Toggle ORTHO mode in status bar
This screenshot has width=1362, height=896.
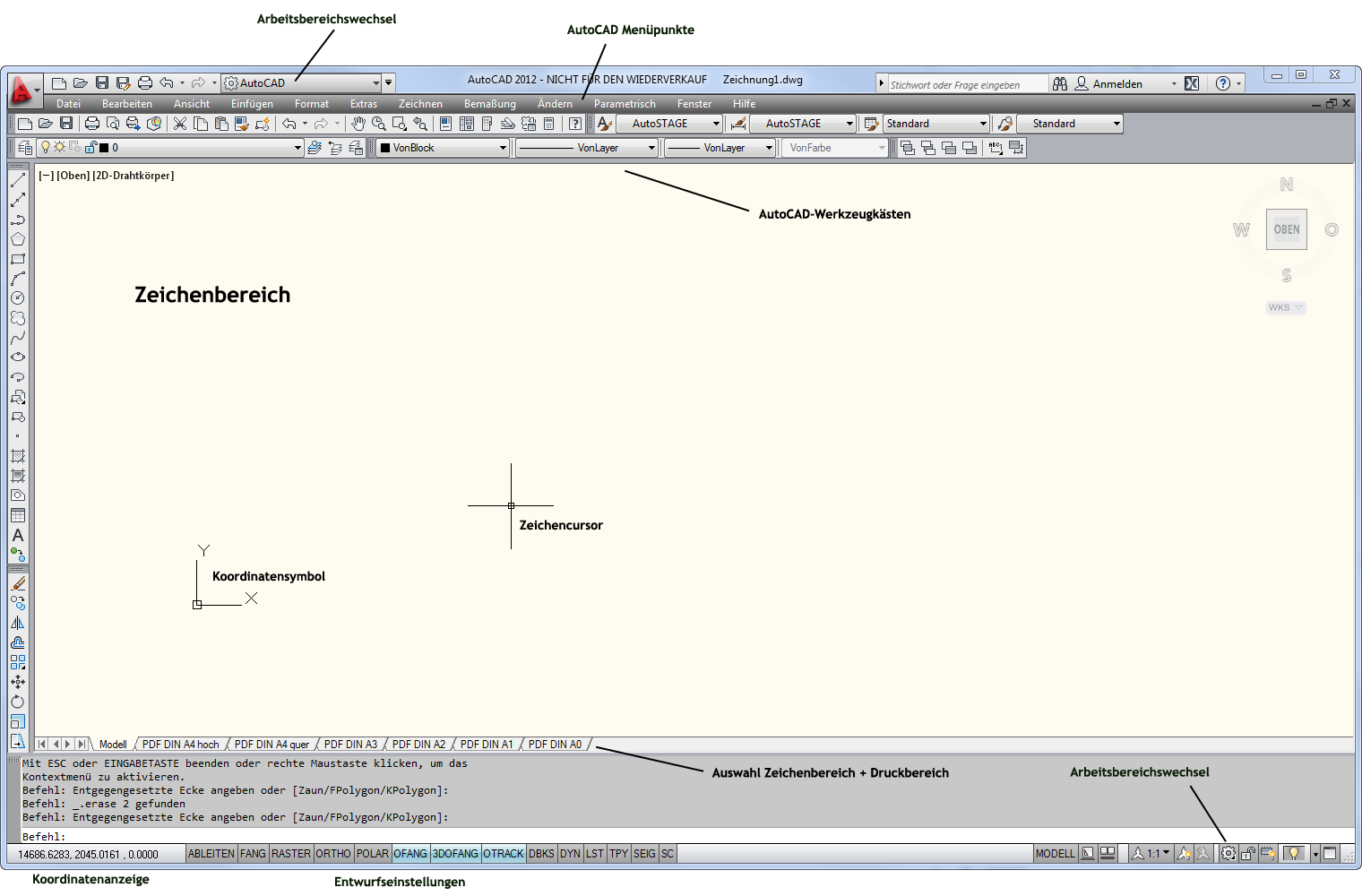coord(333,854)
